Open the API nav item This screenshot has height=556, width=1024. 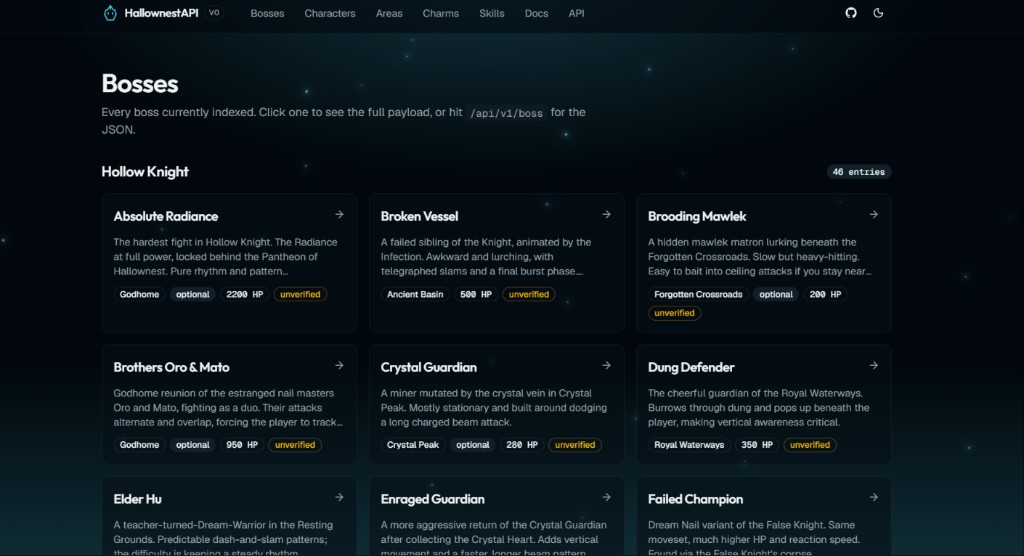(576, 13)
